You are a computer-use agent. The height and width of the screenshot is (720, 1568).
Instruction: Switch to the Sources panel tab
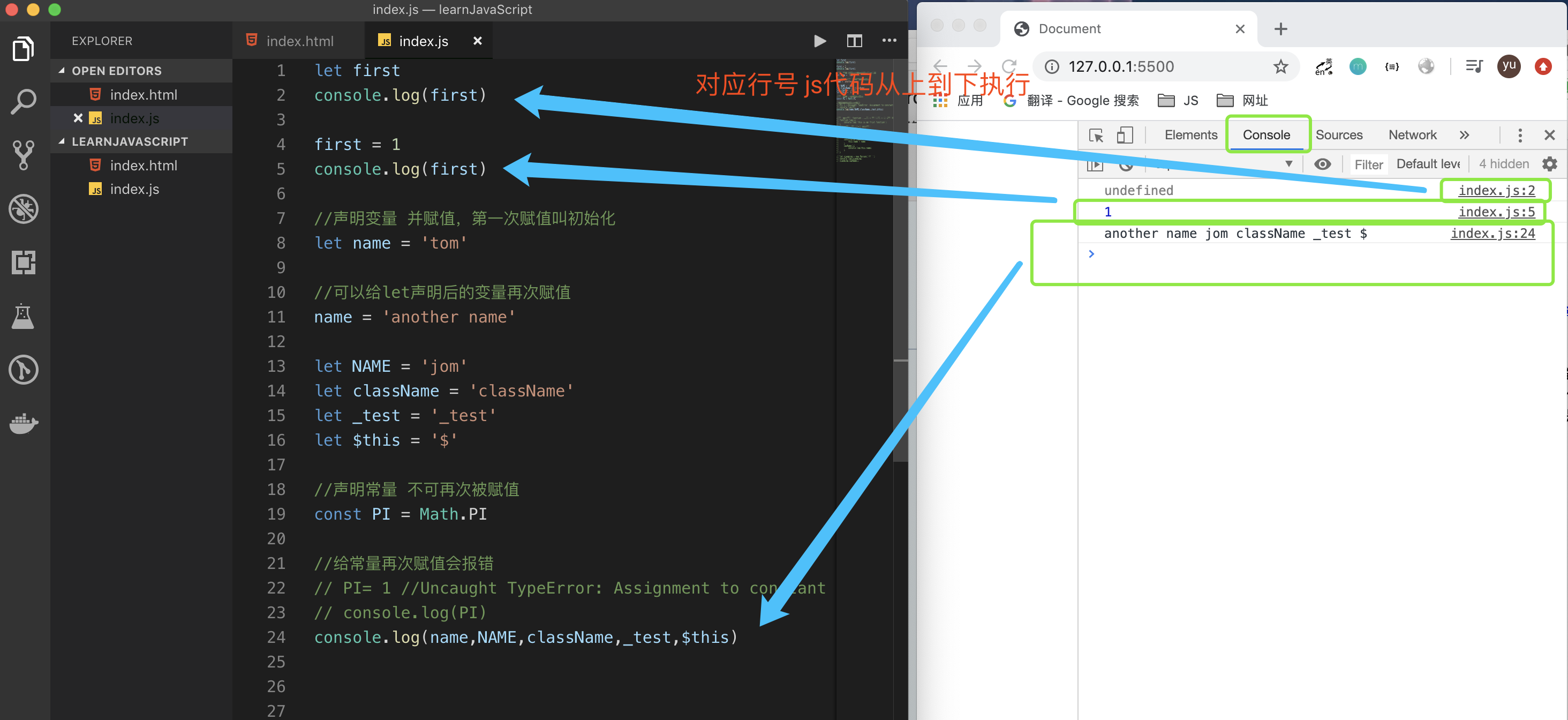point(1338,135)
